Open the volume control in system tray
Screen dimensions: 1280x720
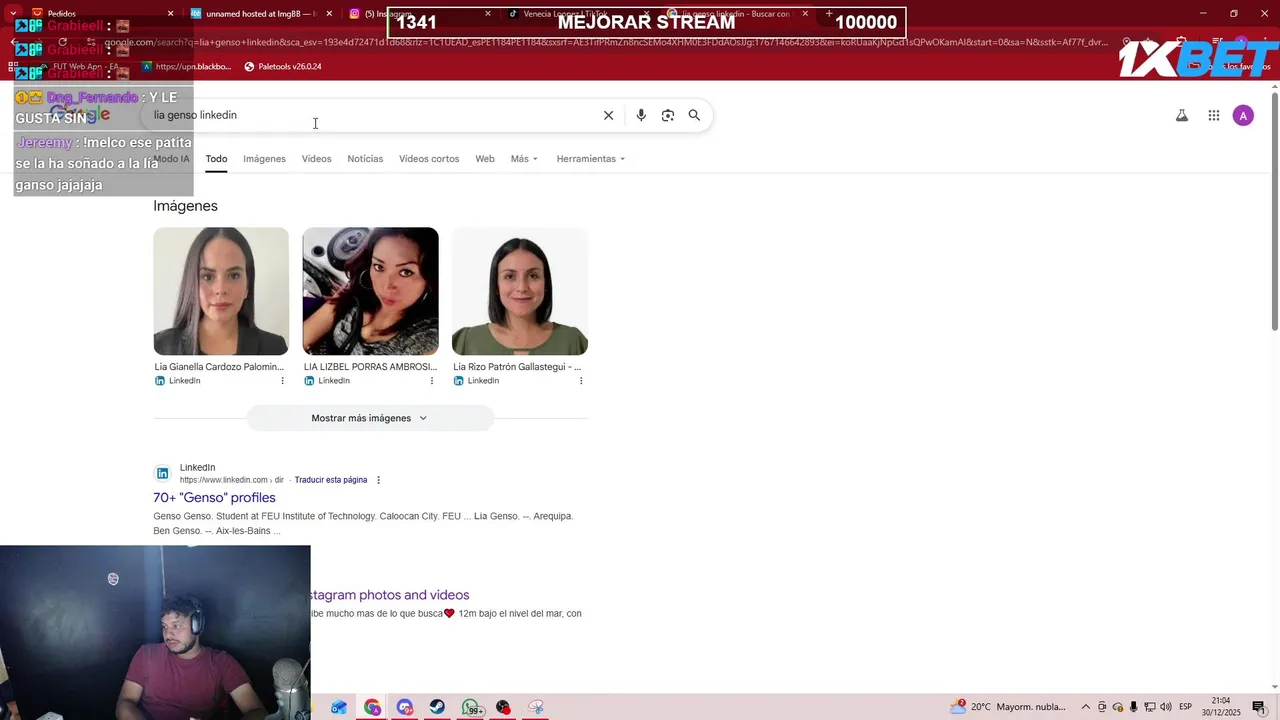pyautogui.click(x=1166, y=707)
